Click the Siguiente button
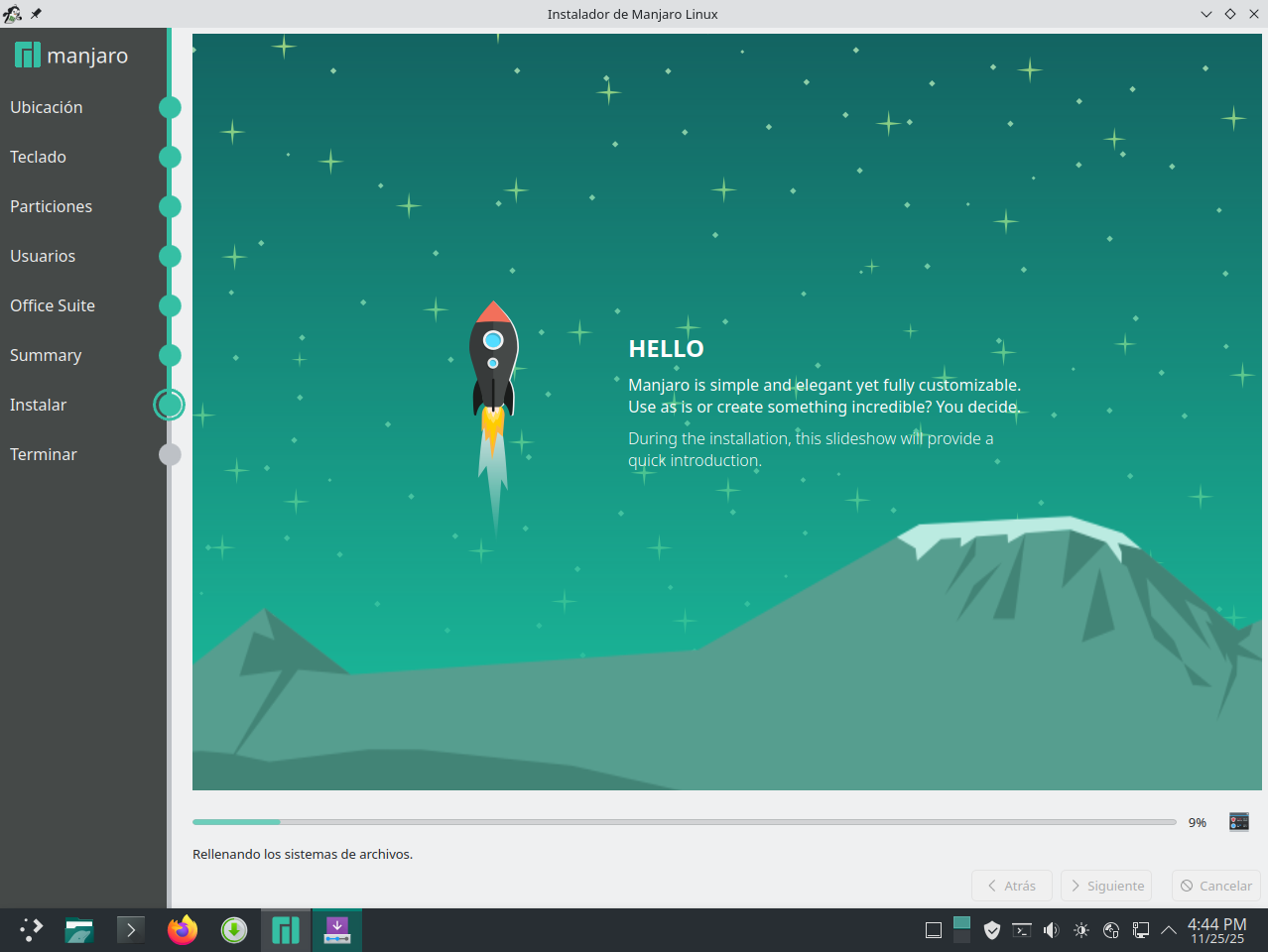The height and width of the screenshot is (952, 1268). [1105, 886]
